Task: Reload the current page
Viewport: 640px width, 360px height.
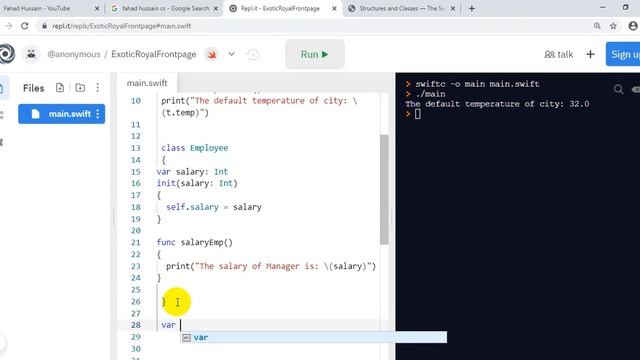Action: click(24, 26)
